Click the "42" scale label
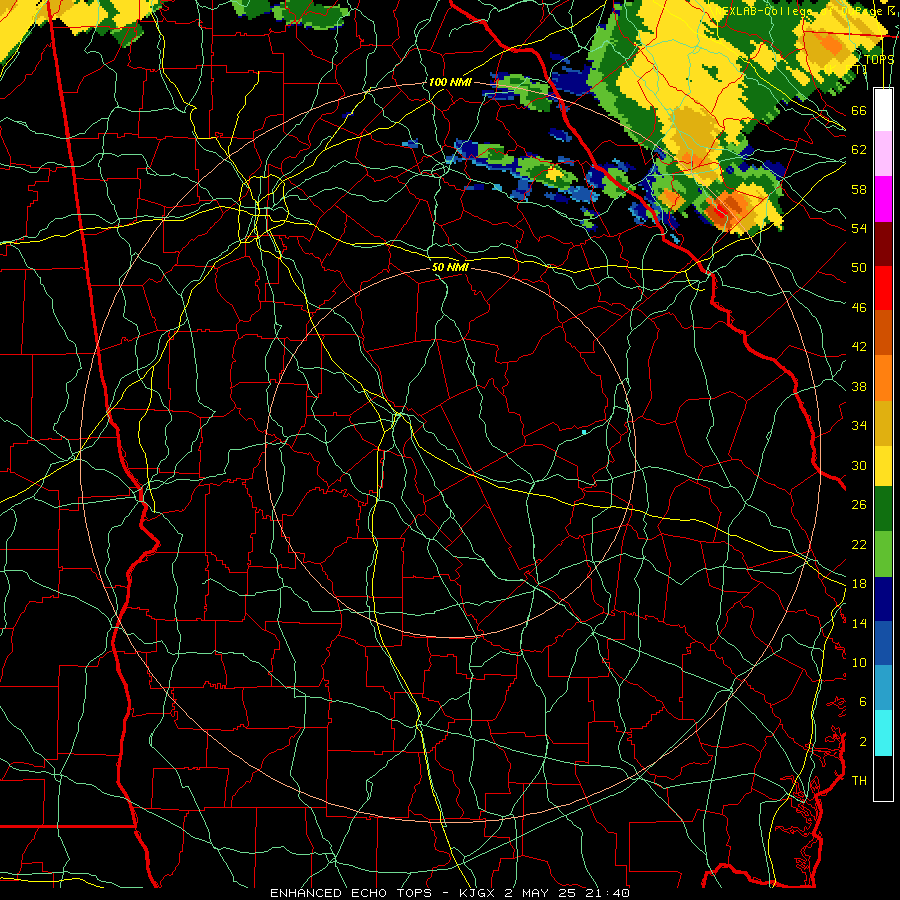 point(859,346)
